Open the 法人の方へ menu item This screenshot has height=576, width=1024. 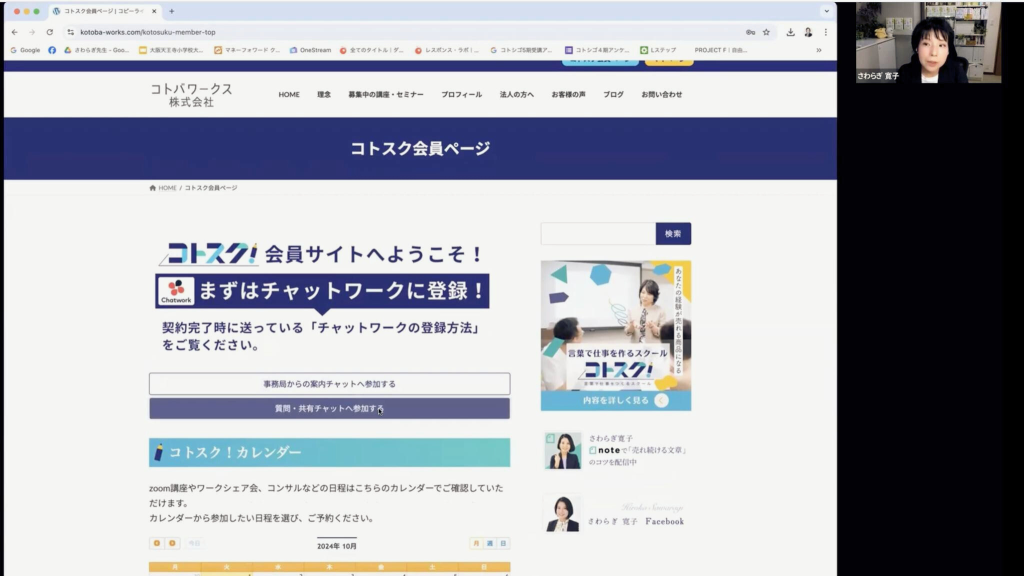click(x=517, y=95)
